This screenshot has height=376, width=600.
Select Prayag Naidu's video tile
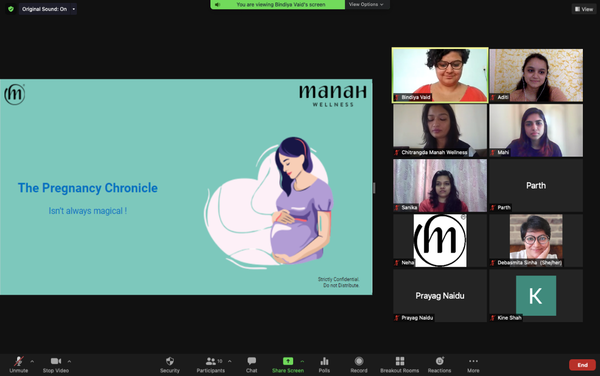[x=440, y=296]
